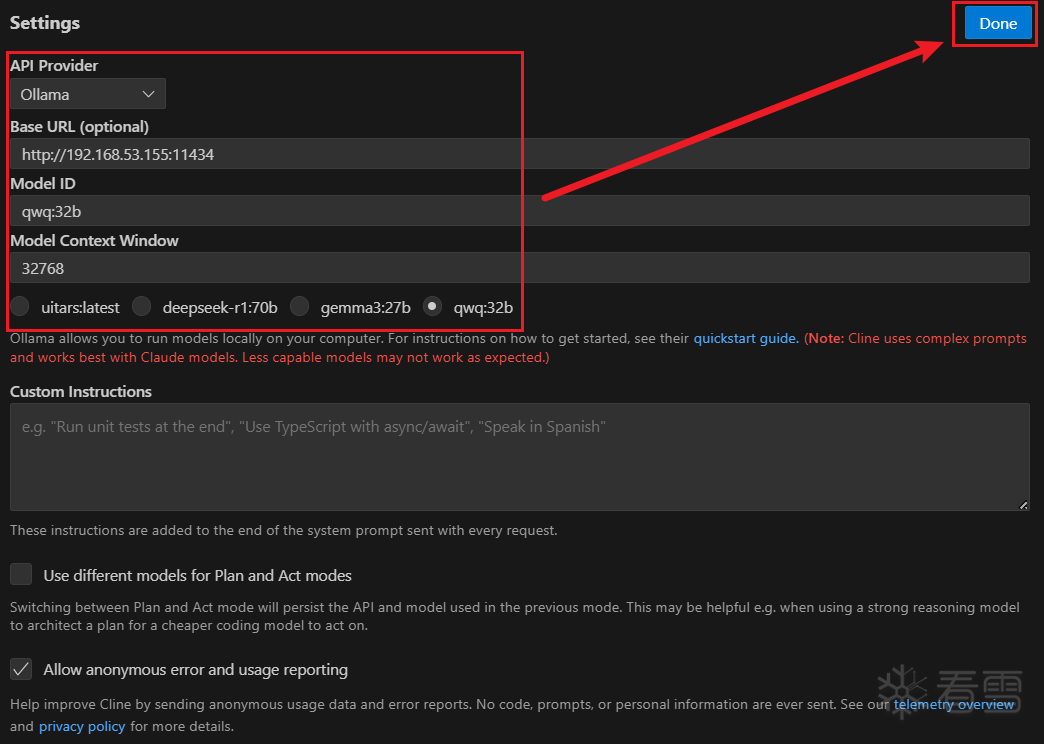Click the Settings heading text

click(45, 23)
